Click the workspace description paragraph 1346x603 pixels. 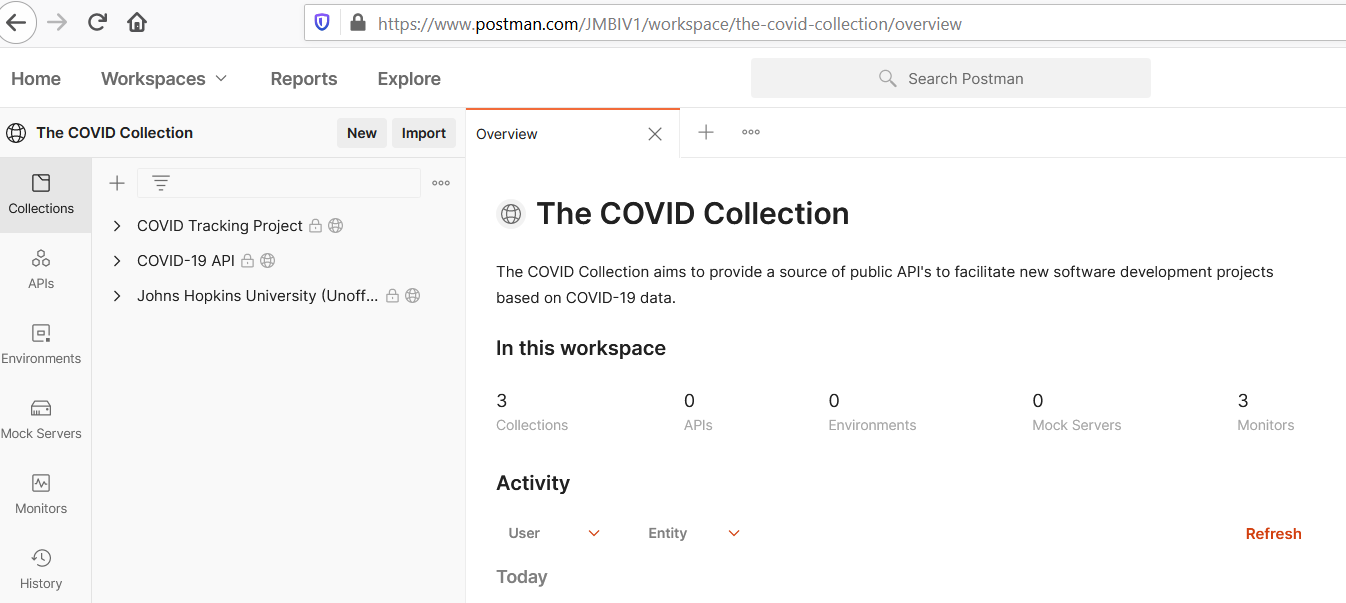(885, 285)
